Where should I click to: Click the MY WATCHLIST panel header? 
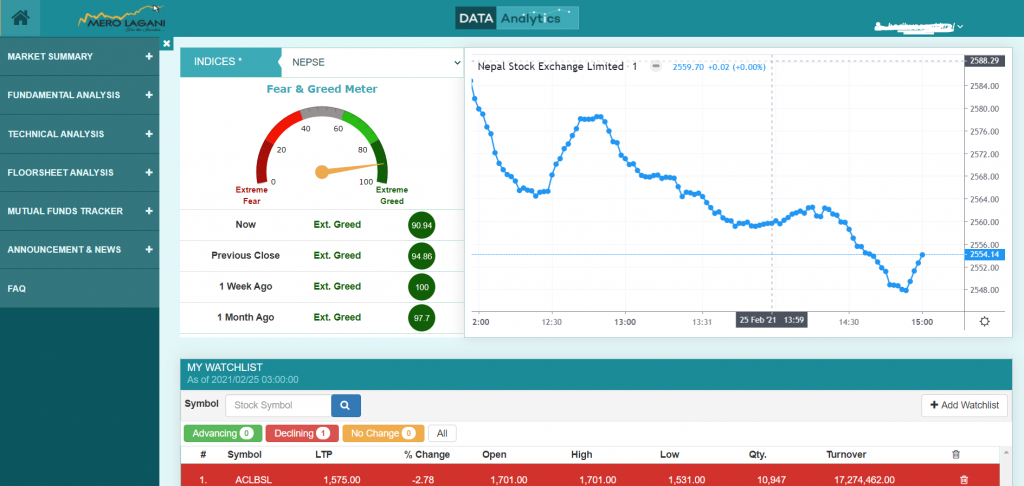tap(596, 374)
